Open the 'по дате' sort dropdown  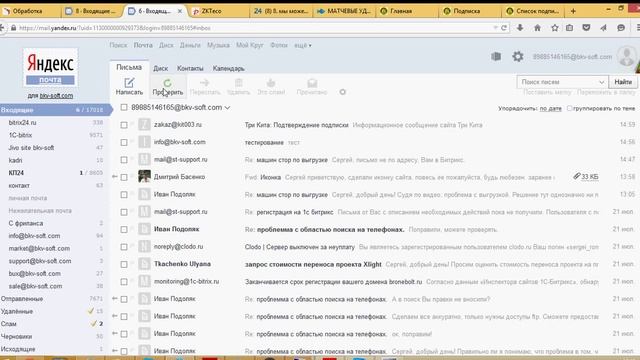point(551,109)
